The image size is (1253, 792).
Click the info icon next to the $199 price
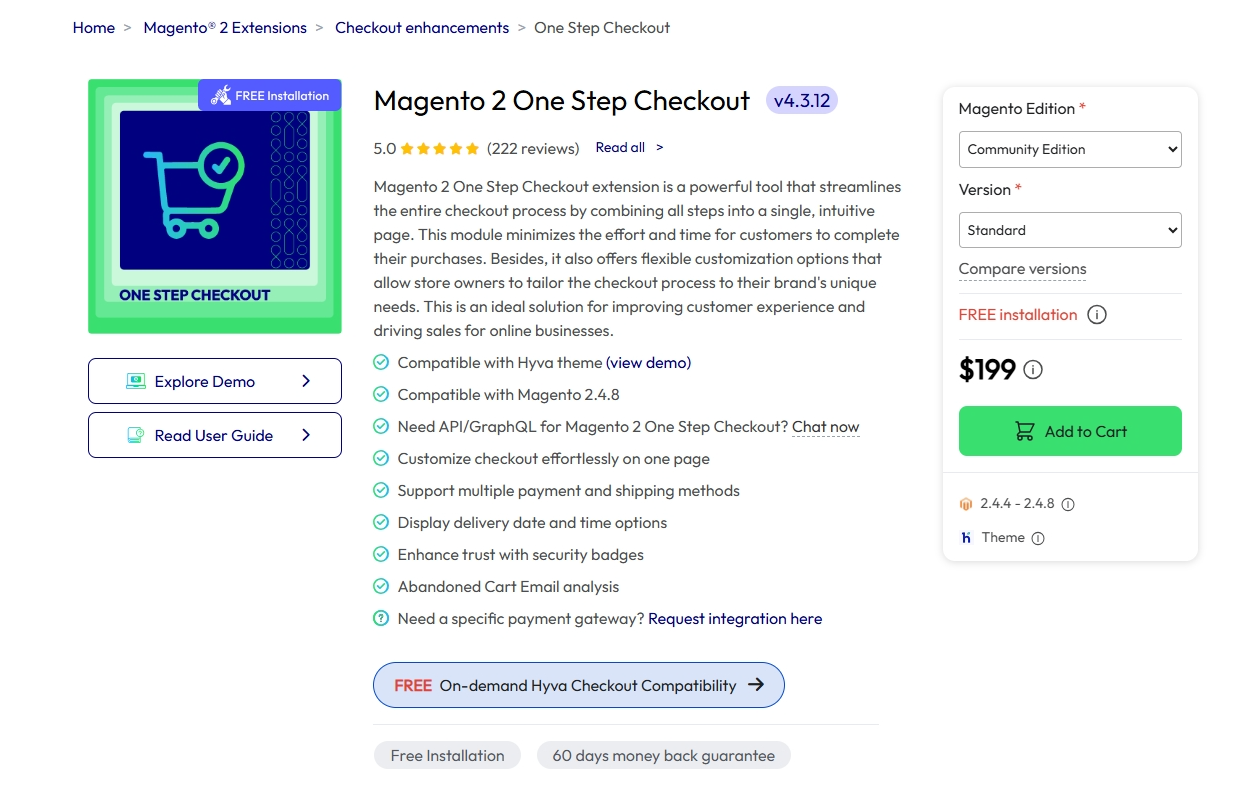(x=1031, y=369)
